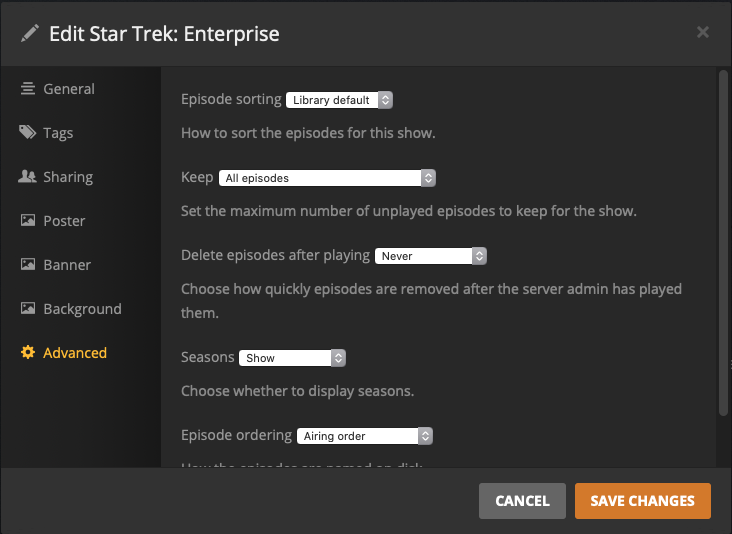The image size is (732, 534).
Task: Click the Banner image icon
Action: pyautogui.click(x=28, y=265)
